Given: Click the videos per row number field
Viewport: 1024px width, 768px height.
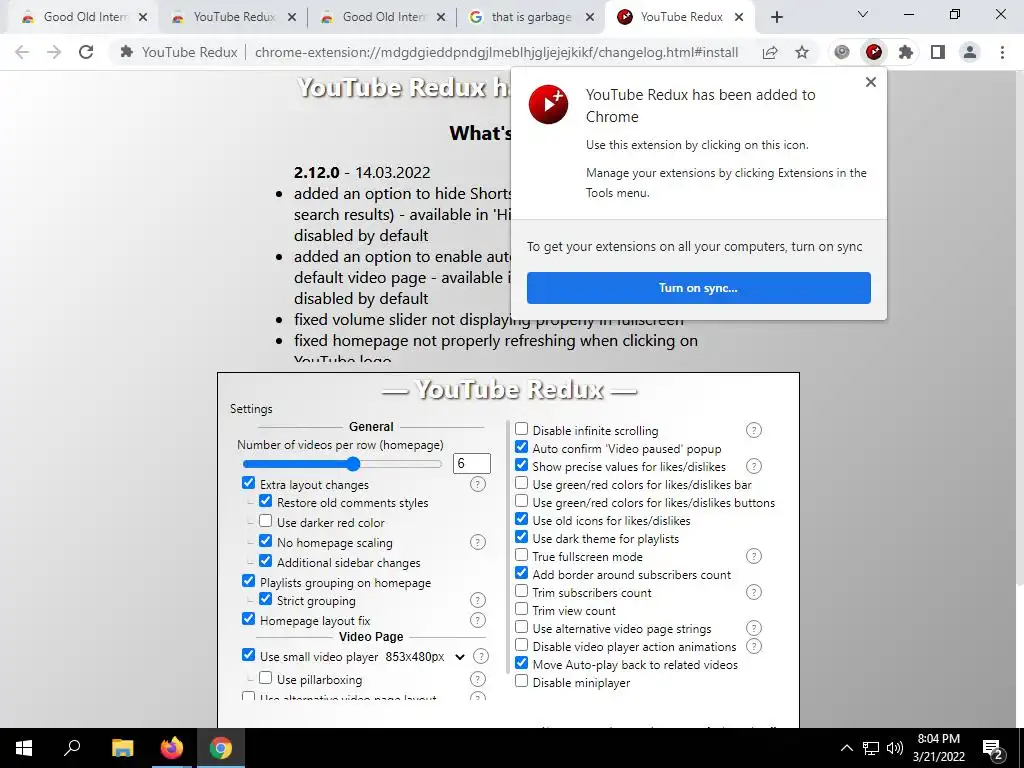Looking at the screenshot, I should (x=472, y=464).
